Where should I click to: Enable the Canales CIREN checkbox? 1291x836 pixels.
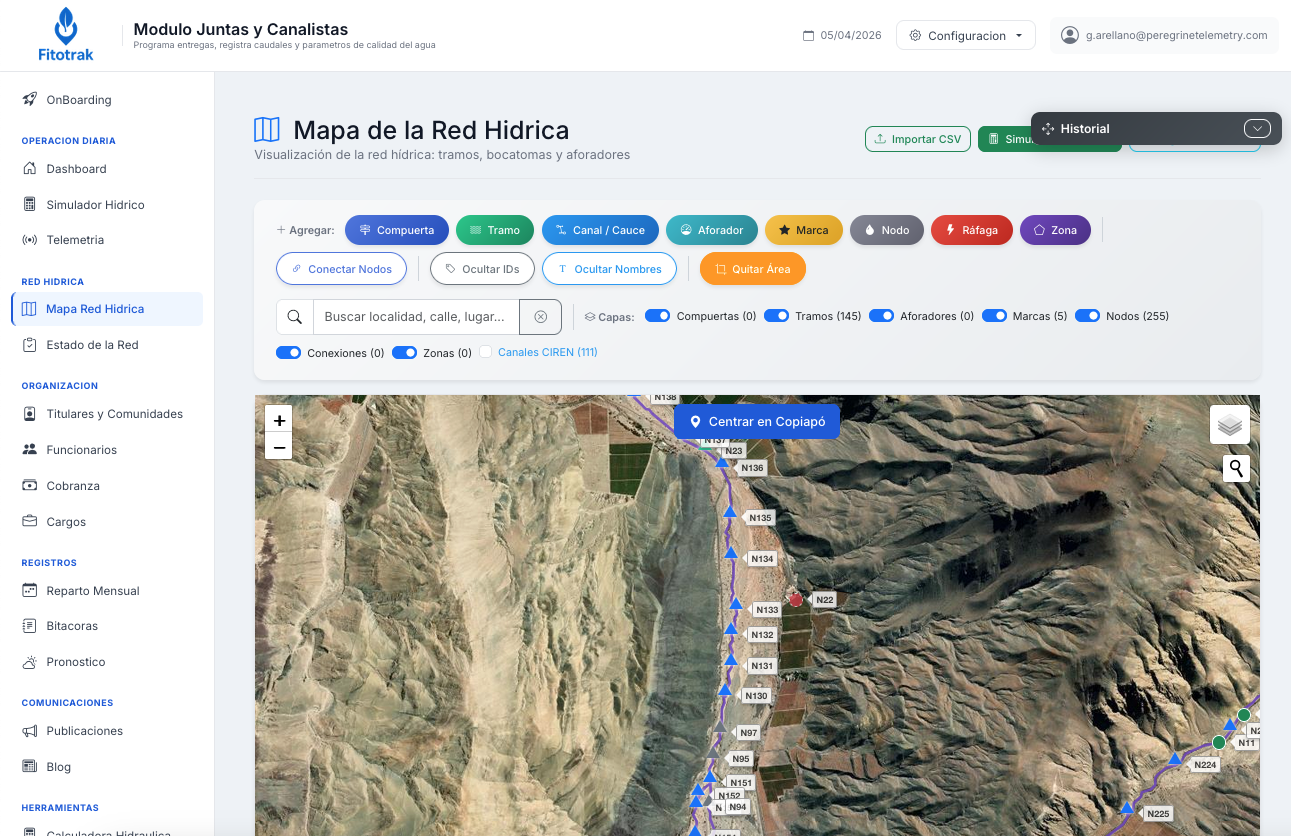pos(485,352)
